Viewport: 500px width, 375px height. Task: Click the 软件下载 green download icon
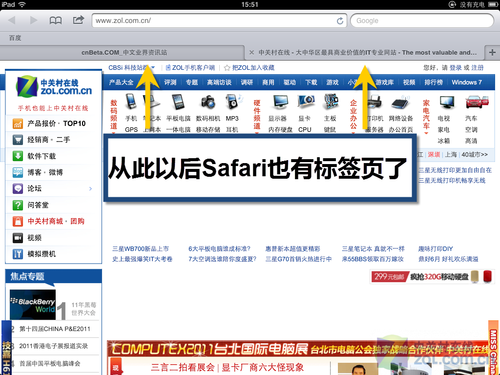18,156
